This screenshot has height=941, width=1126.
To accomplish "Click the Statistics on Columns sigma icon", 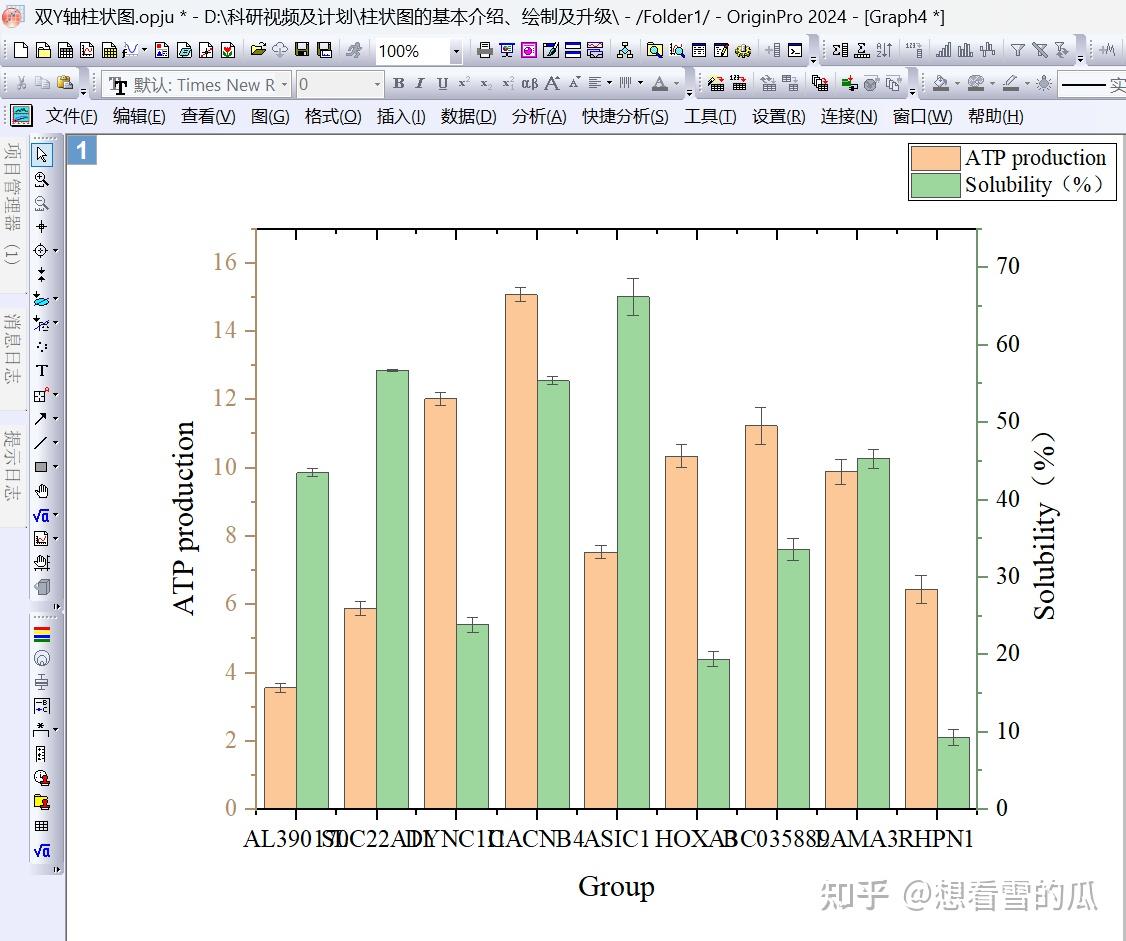I will (839, 50).
